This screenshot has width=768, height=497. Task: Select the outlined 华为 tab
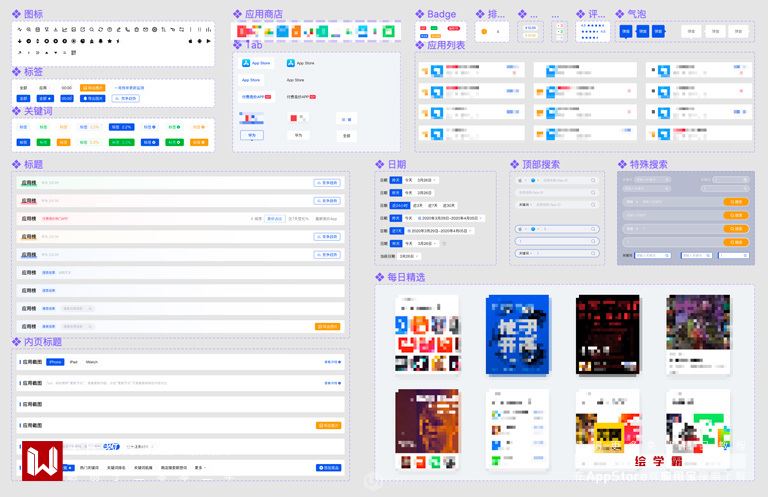[252, 135]
